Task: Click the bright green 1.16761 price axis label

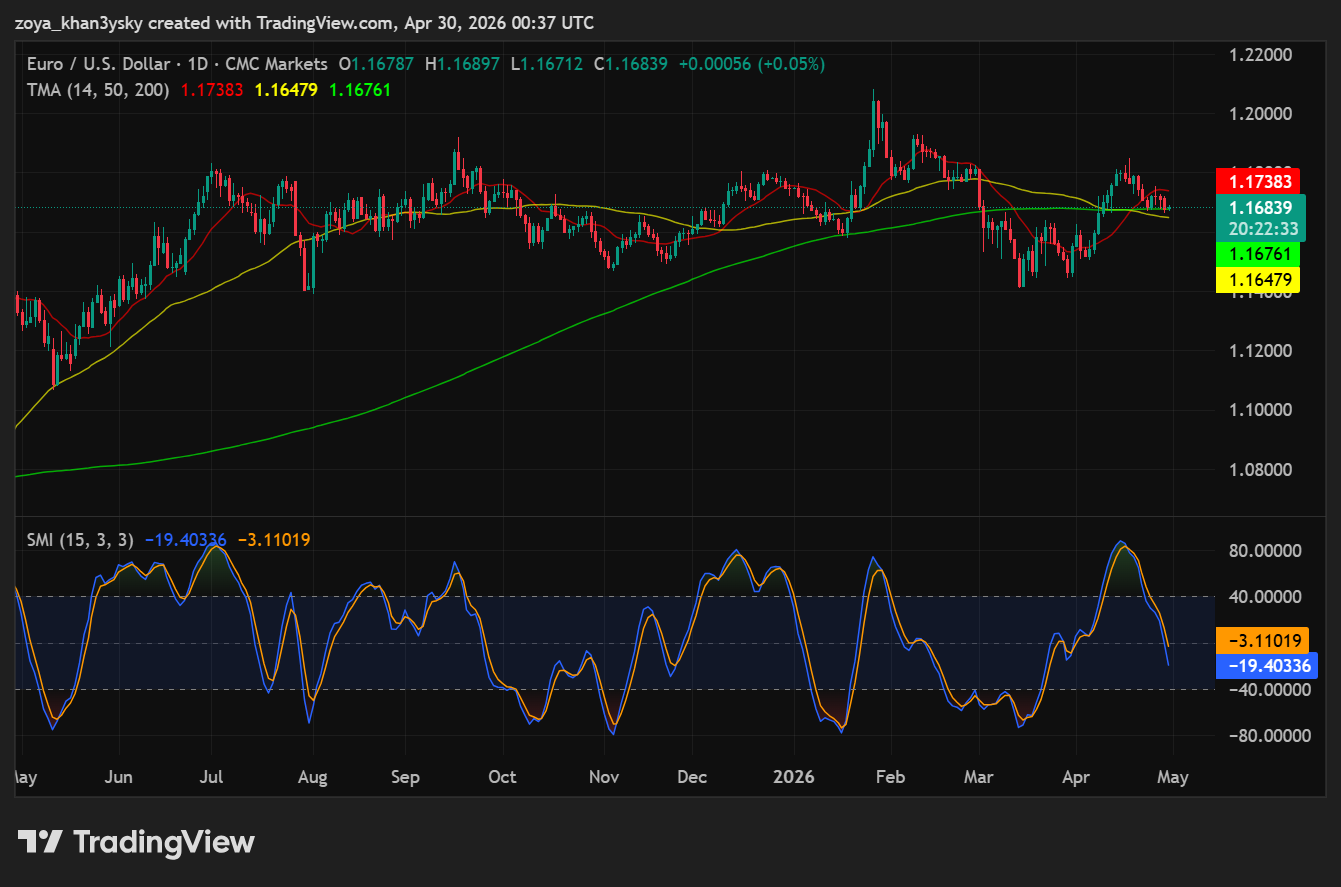Action: pos(1256,256)
